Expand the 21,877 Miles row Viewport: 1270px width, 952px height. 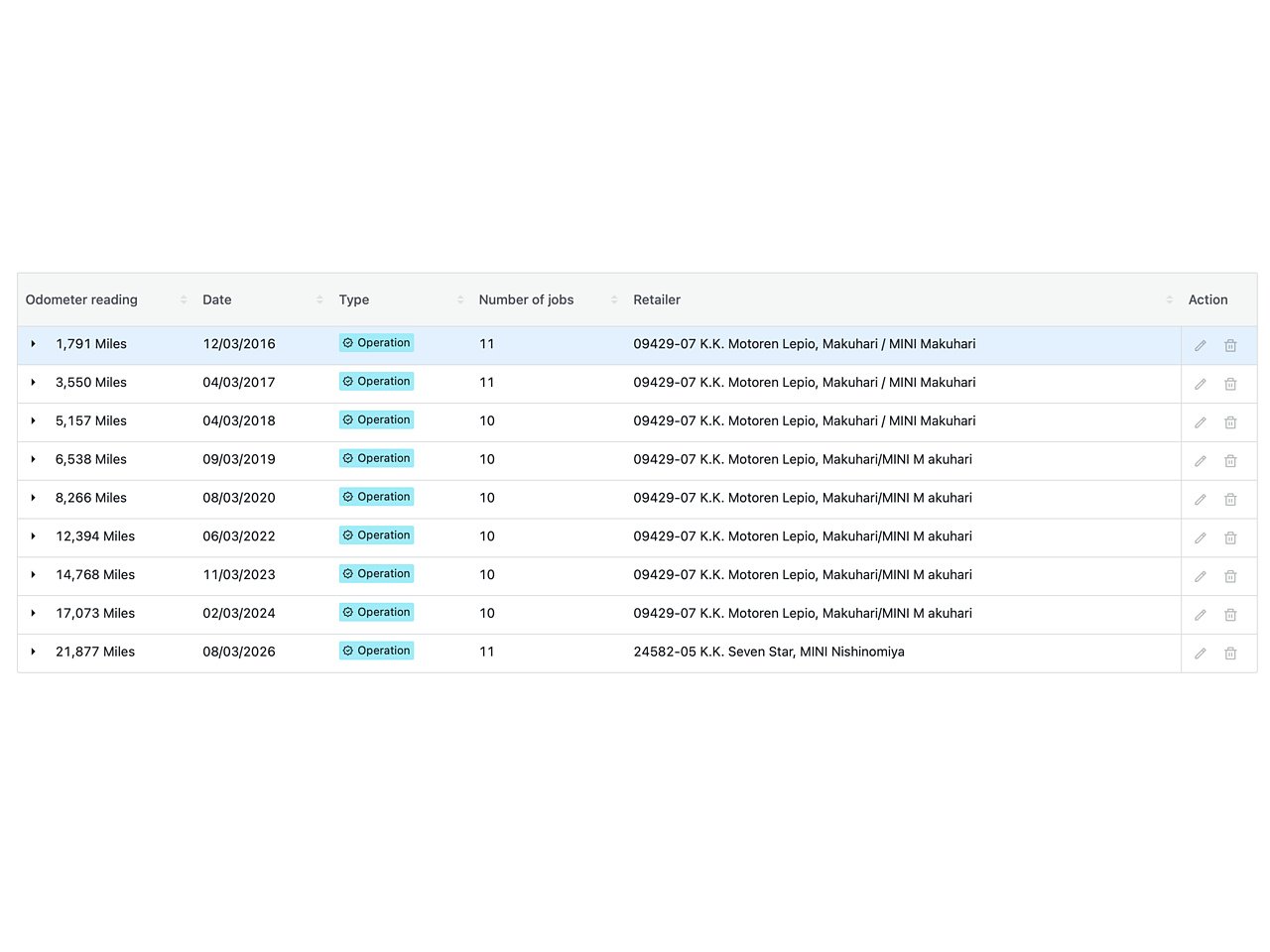(33, 652)
